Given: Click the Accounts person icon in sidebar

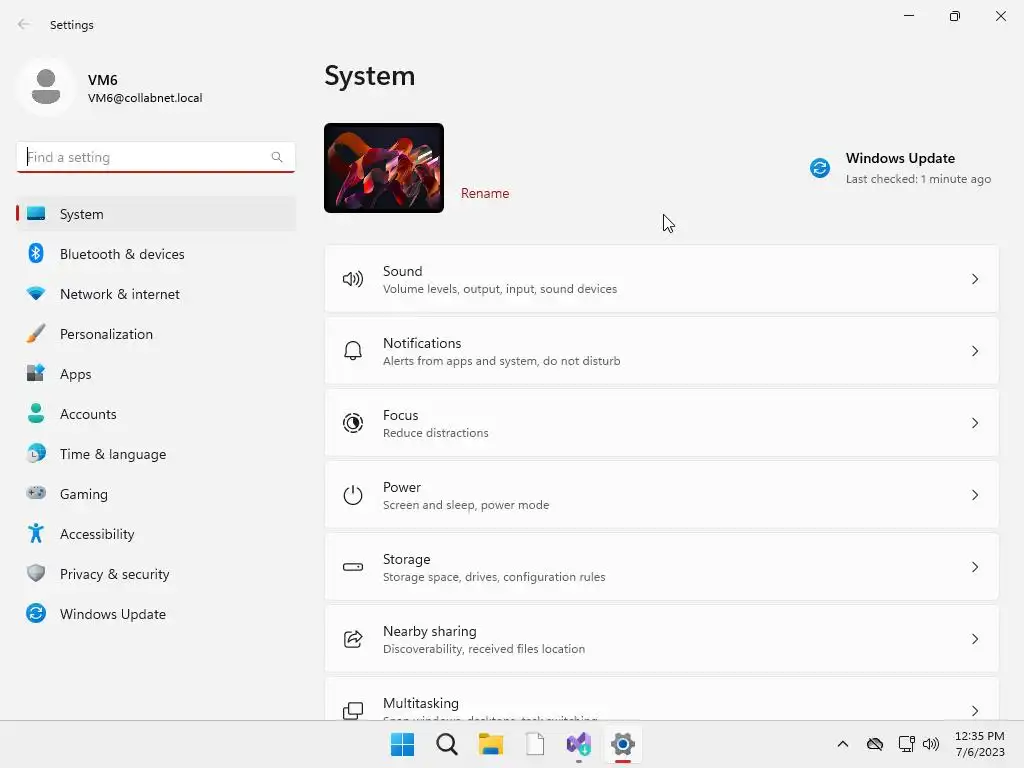Looking at the screenshot, I should [36, 413].
